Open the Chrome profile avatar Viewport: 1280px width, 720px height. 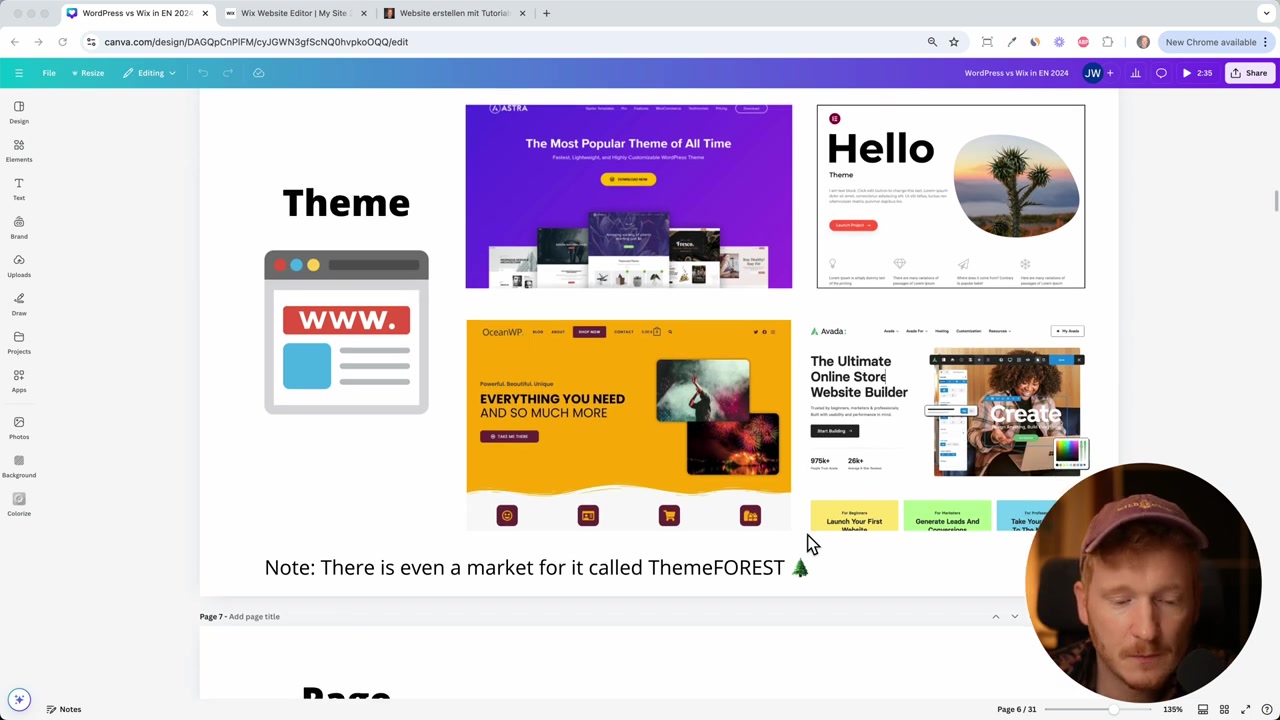point(1143,42)
